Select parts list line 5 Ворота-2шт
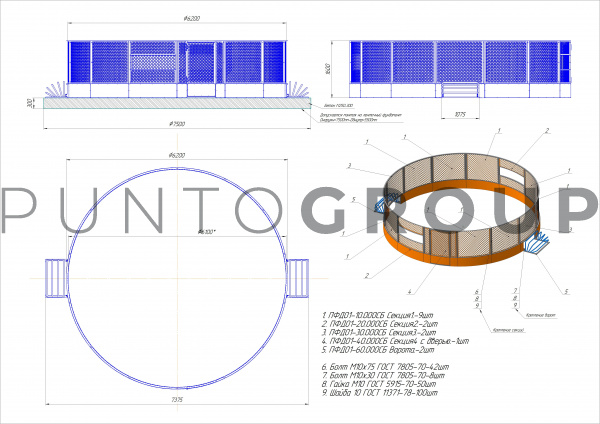 [x=378, y=350]
